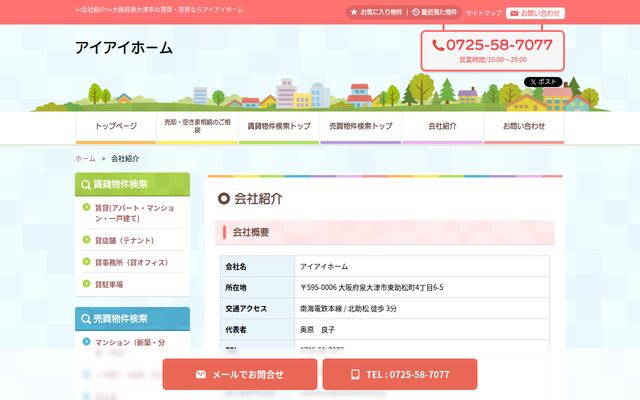Click the アイアイホーム site logo text

[124, 48]
